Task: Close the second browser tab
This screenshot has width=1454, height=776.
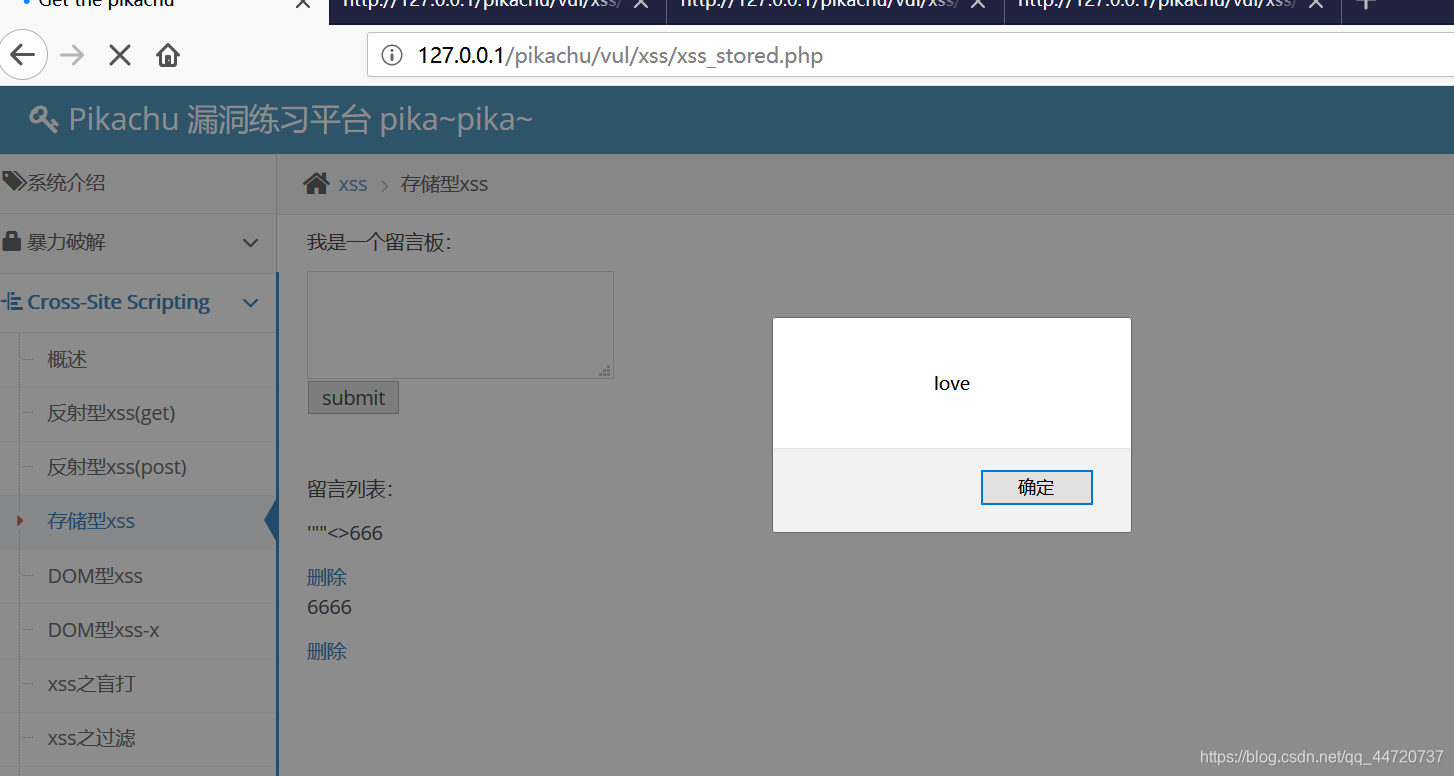Action: point(641,4)
